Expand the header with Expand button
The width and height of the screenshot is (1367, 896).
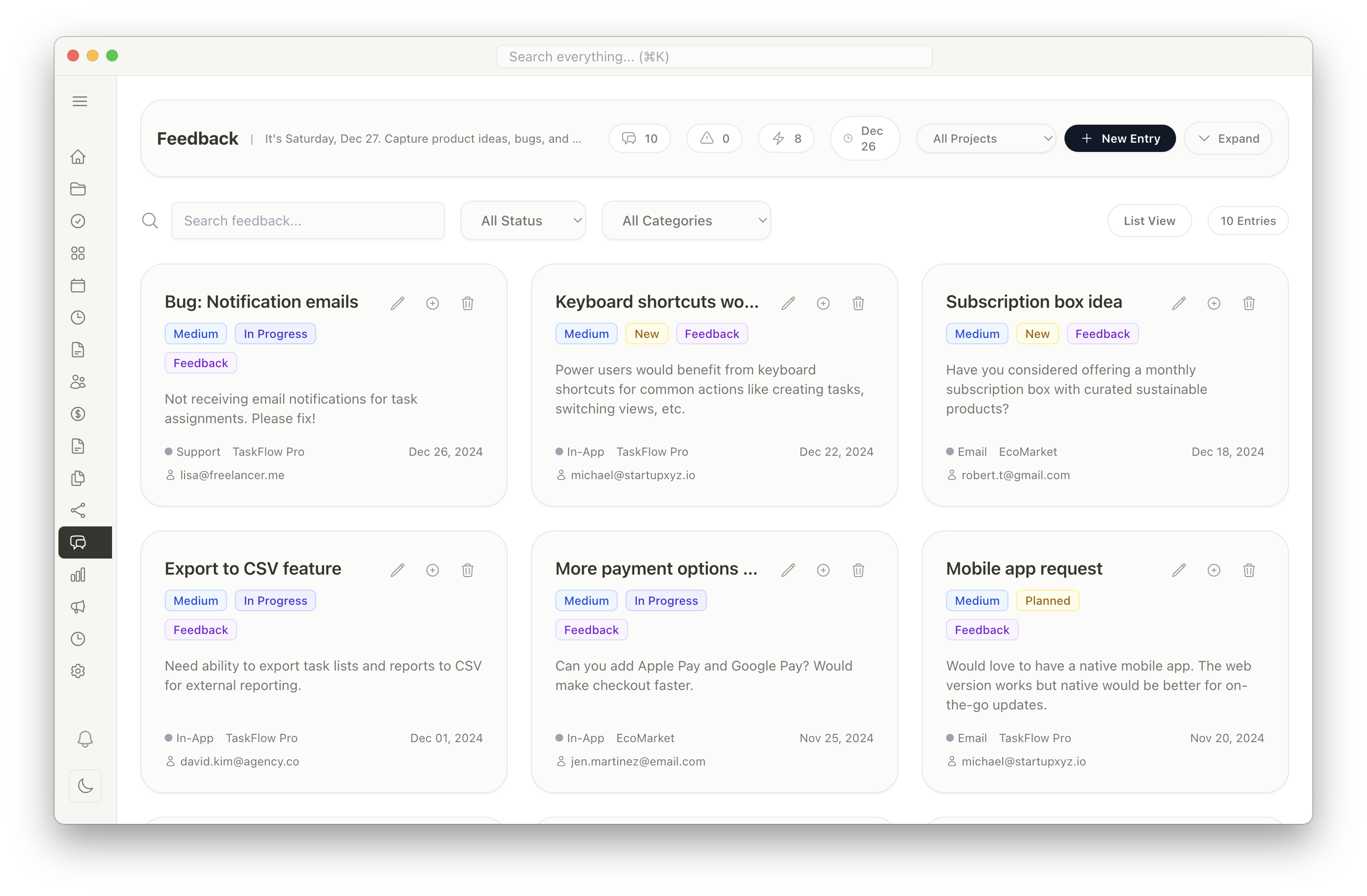[1228, 138]
